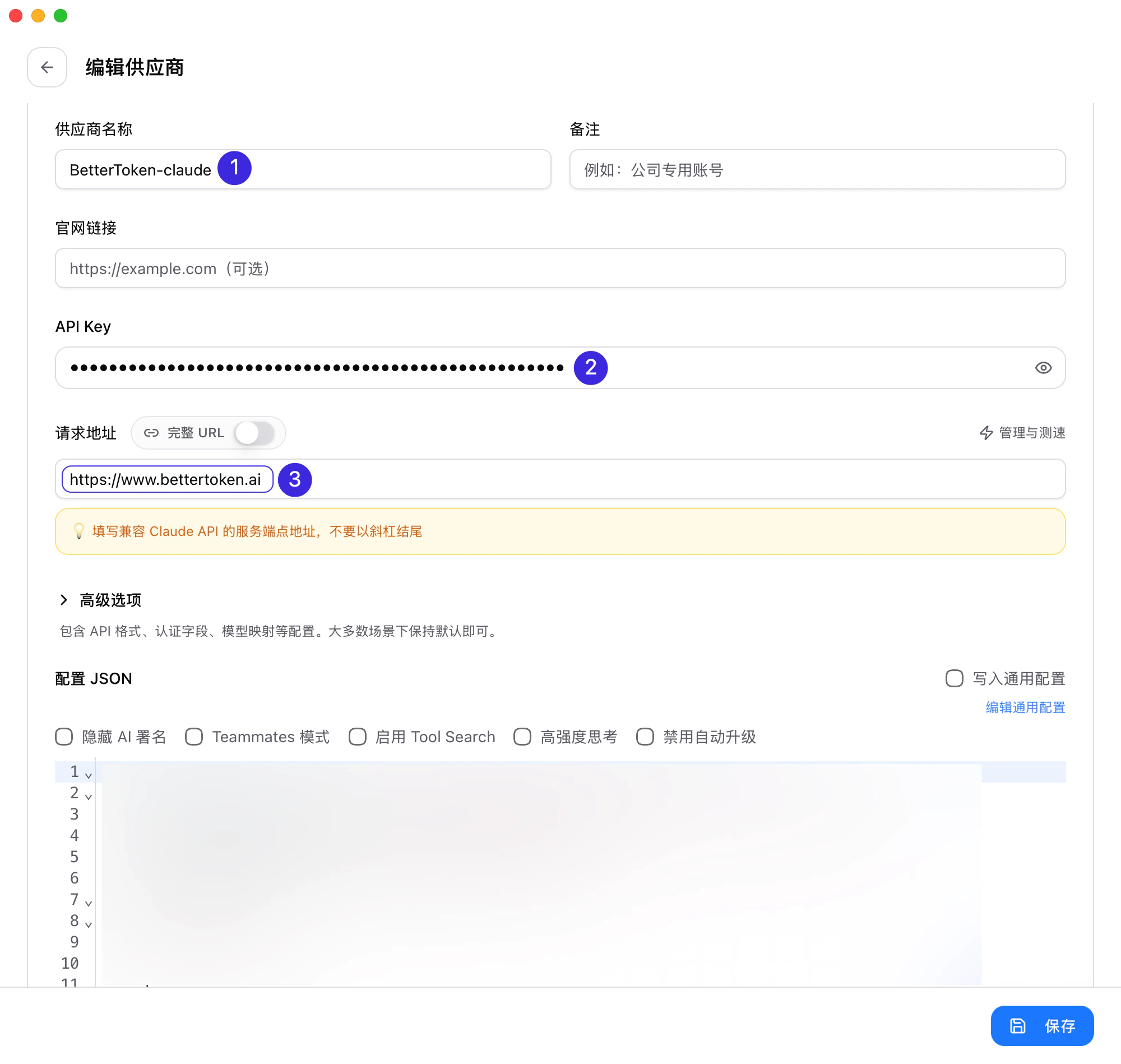Screen dimensions: 1121x1064
Task: Click the chain link icon beside 完整 URL
Action: [152, 432]
